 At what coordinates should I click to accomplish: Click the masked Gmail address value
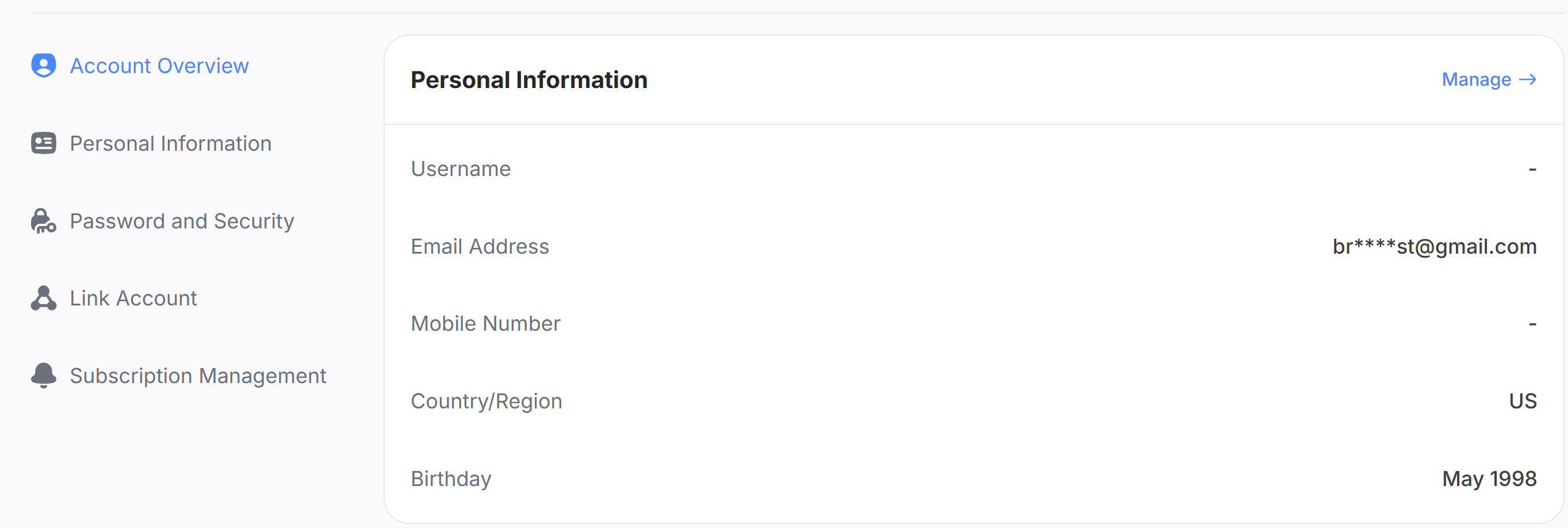coord(1434,247)
